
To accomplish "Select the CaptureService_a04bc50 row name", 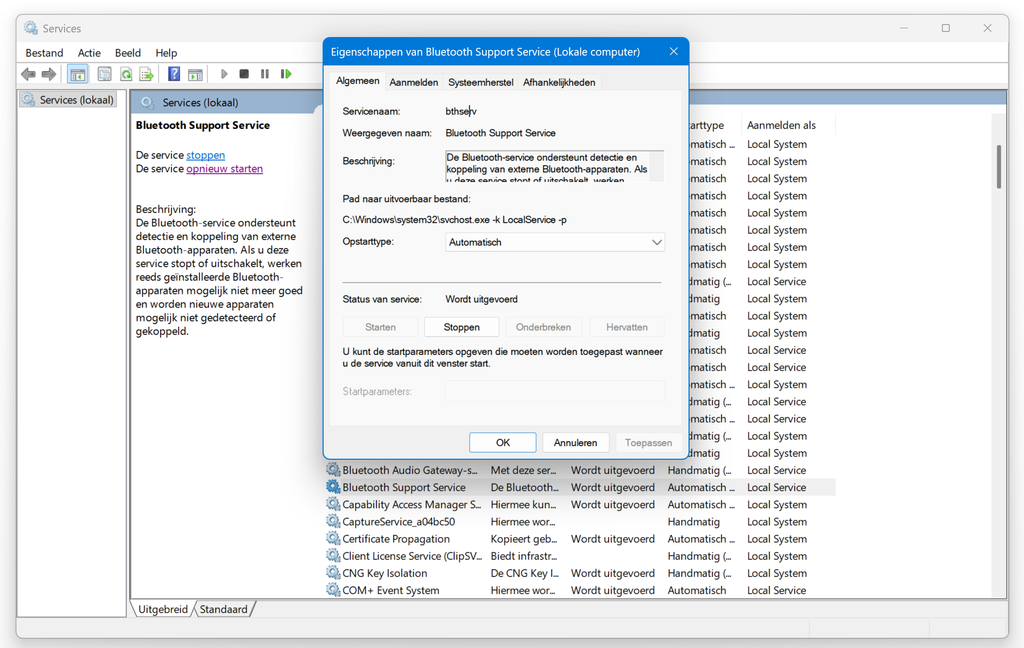I will pyautogui.click(x=398, y=522).
